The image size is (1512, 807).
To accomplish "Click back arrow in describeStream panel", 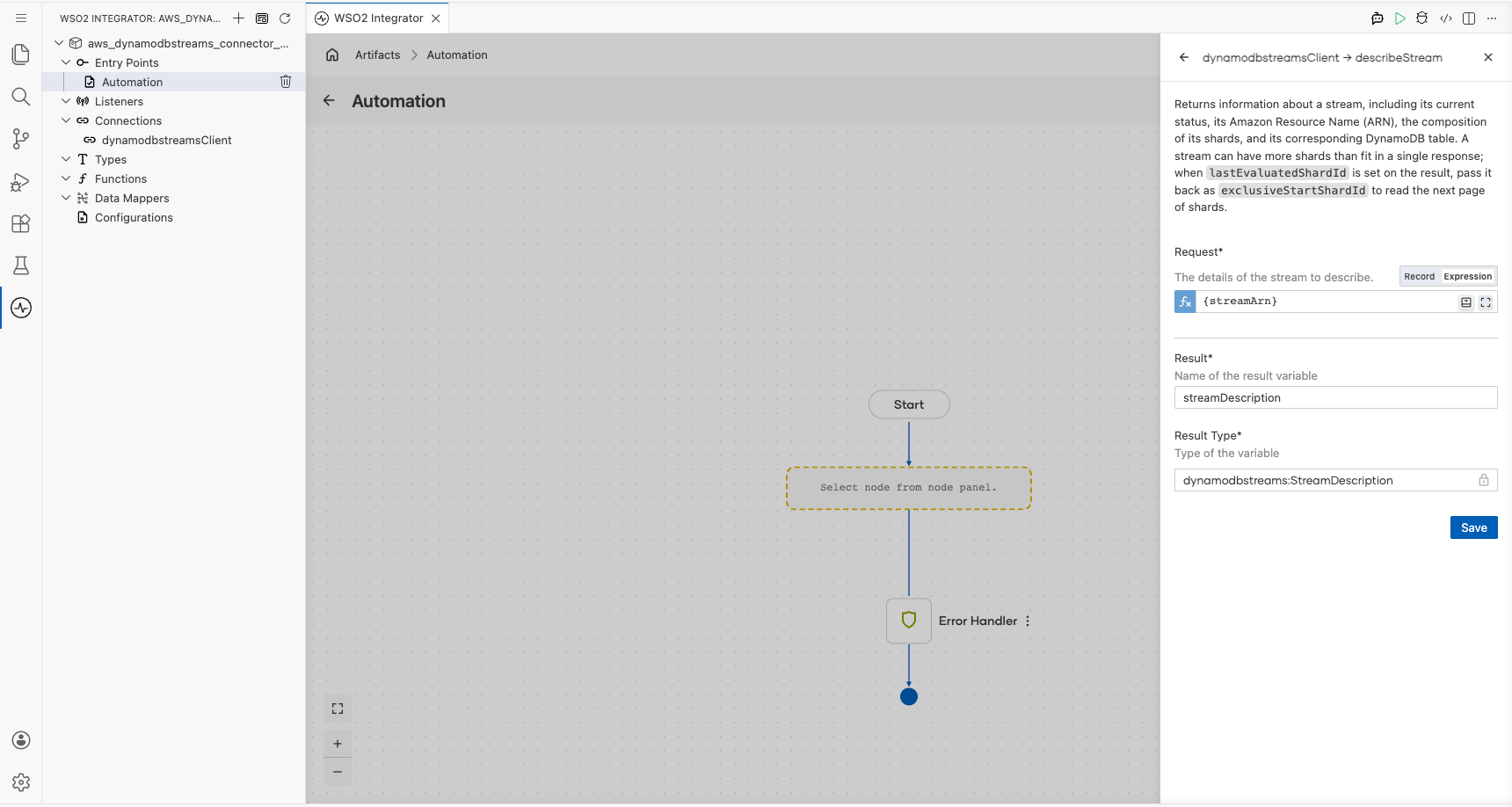I will [x=1184, y=57].
